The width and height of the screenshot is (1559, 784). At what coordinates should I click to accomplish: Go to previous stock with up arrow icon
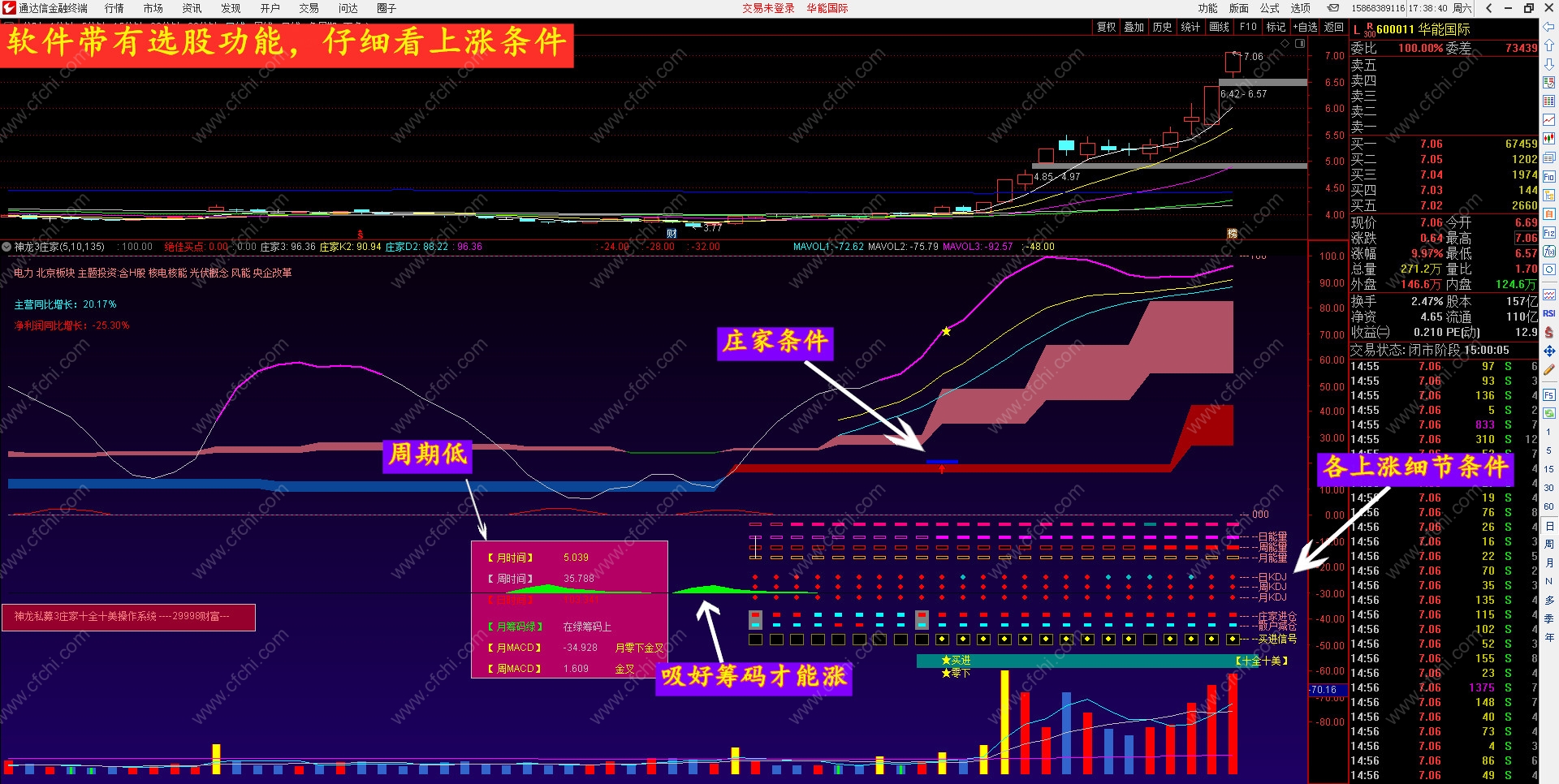coord(1549,45)
